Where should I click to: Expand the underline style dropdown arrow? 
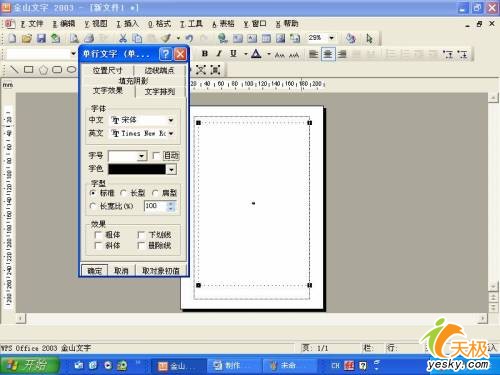coord(246,54)
